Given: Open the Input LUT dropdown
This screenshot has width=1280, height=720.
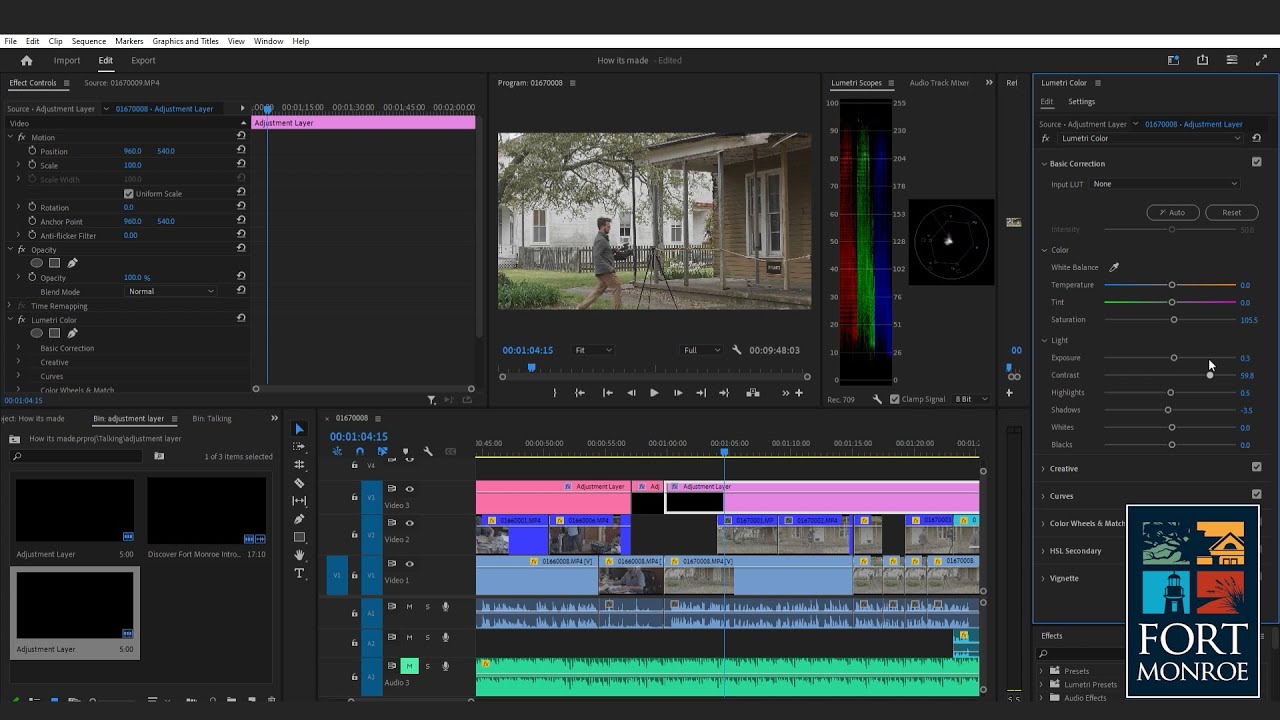Looking at the screenshot, I should point(1165,184).
